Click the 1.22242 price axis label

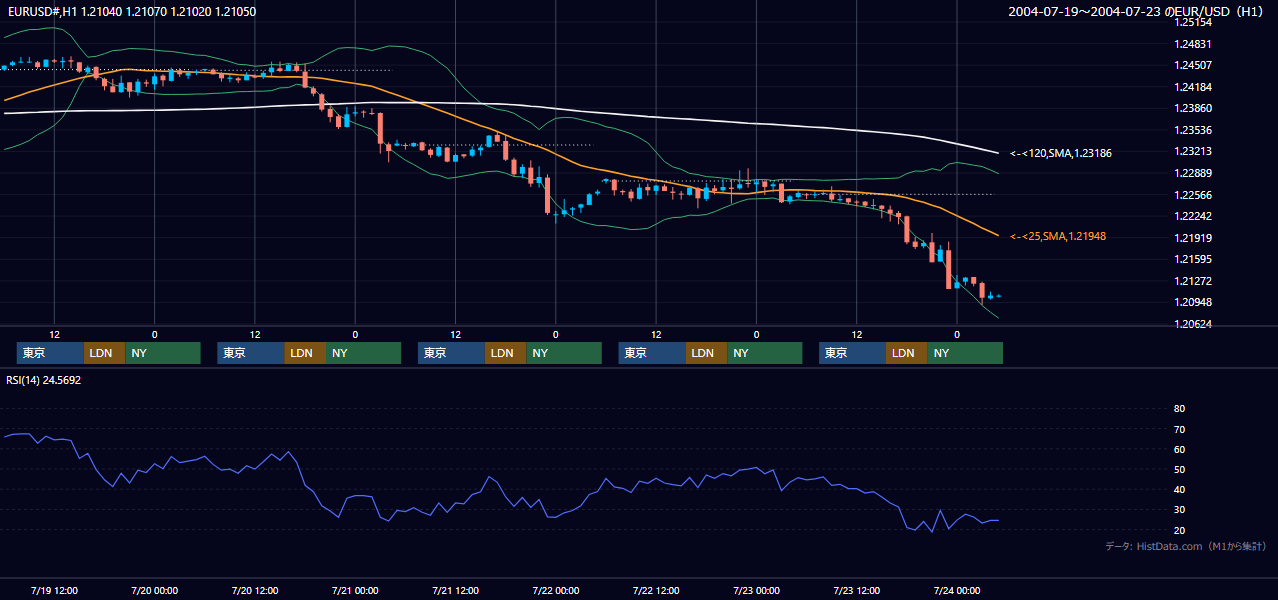tap(1192, 216)
